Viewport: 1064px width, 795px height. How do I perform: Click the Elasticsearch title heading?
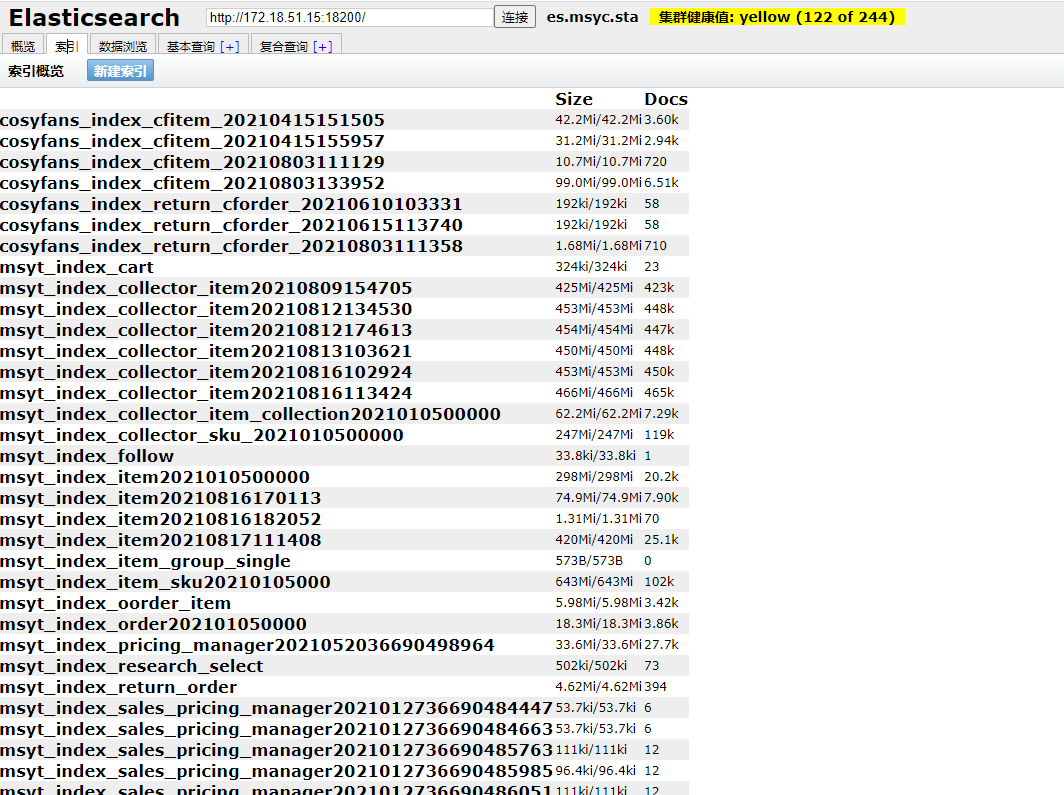coord(94,17)
